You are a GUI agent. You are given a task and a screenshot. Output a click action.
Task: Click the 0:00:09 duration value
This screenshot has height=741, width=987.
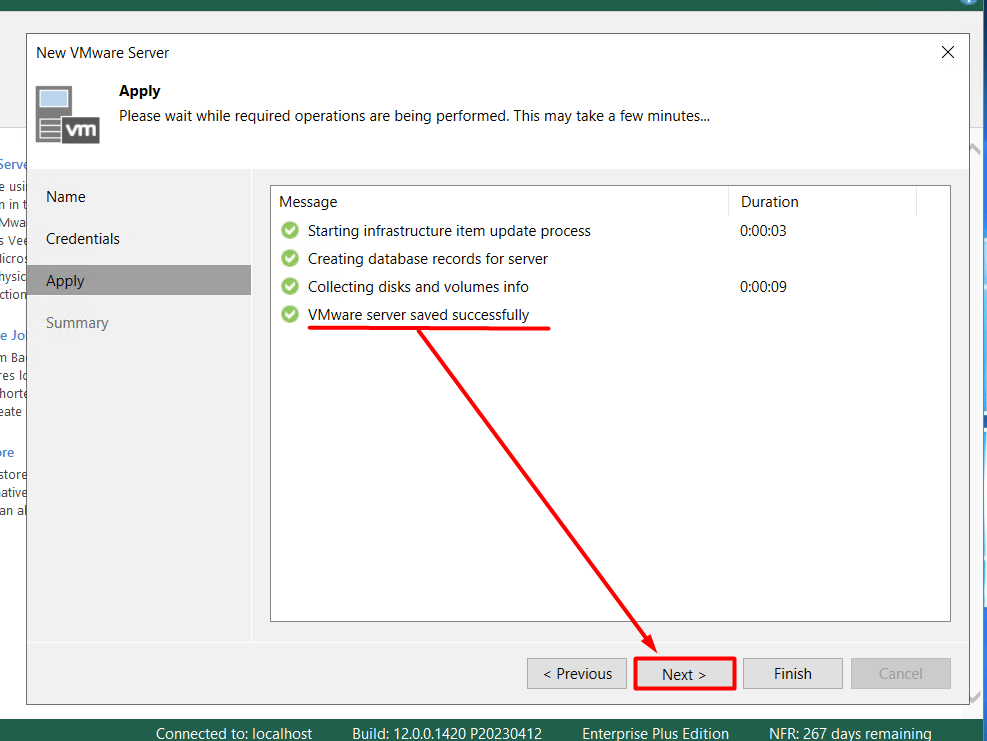click(x=763, y=286)
